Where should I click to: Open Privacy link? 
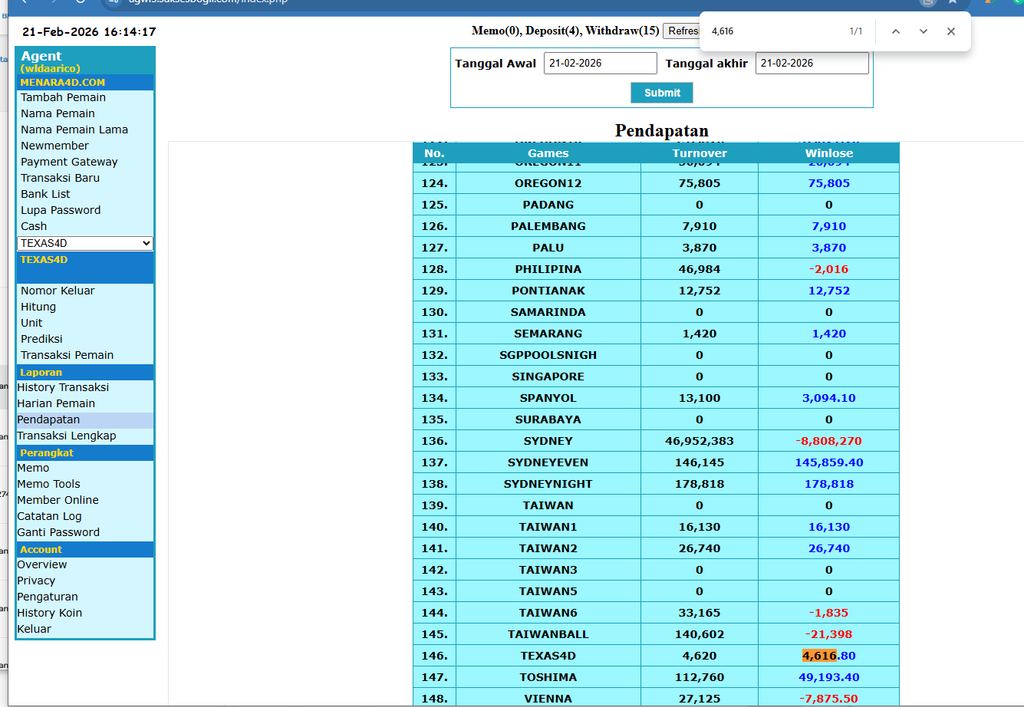point(36,580)
